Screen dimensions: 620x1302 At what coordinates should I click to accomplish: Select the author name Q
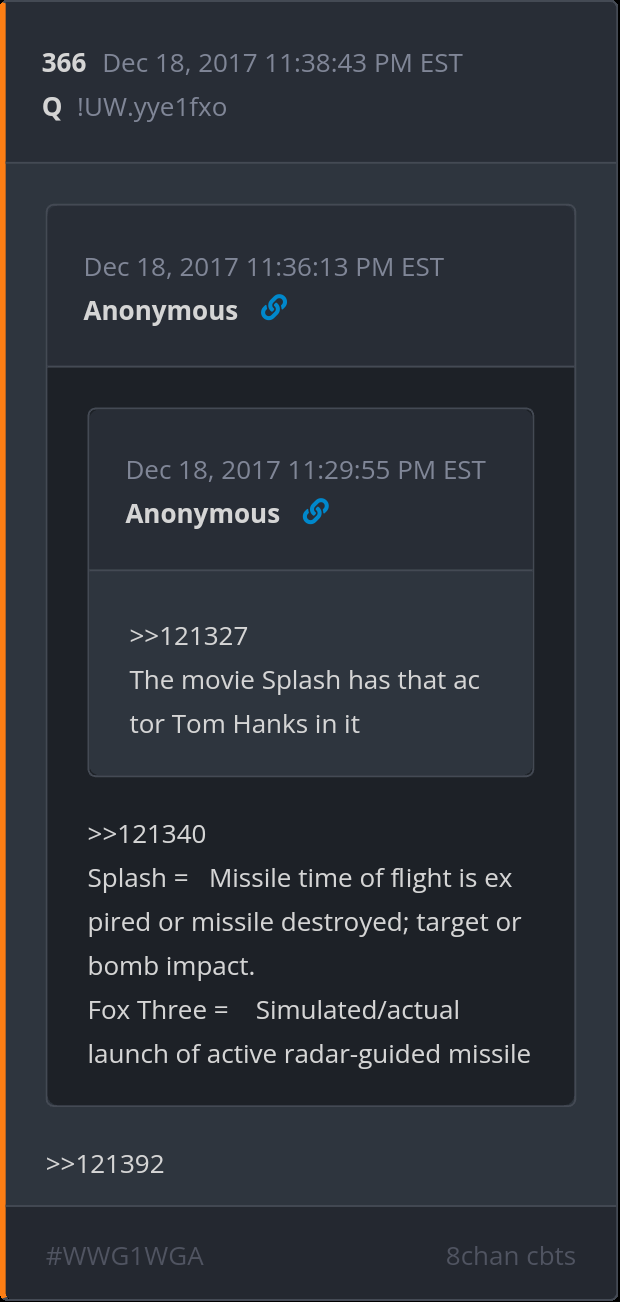[x=52, y=107]
